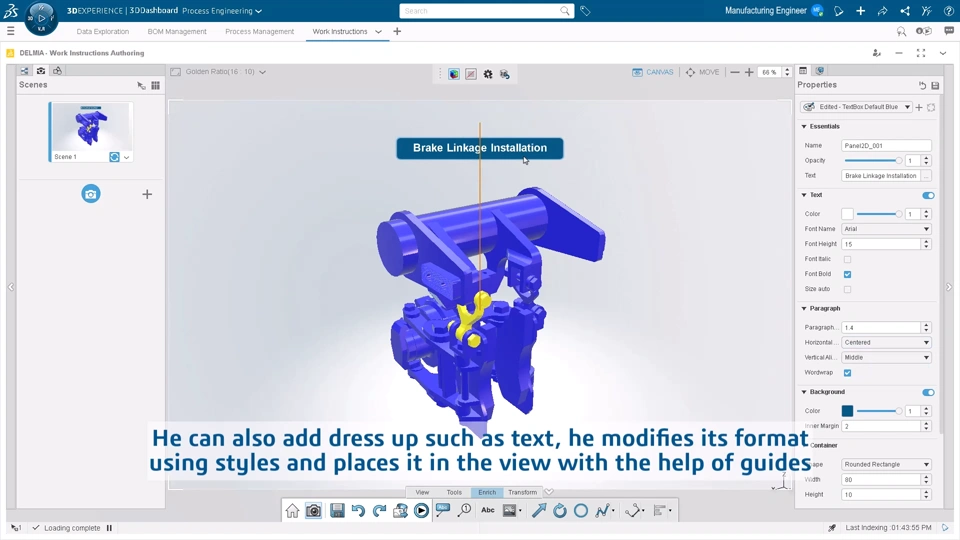Click the Play button in bottom toolbar
Screen dimensions: 960x540
[421, 511]
